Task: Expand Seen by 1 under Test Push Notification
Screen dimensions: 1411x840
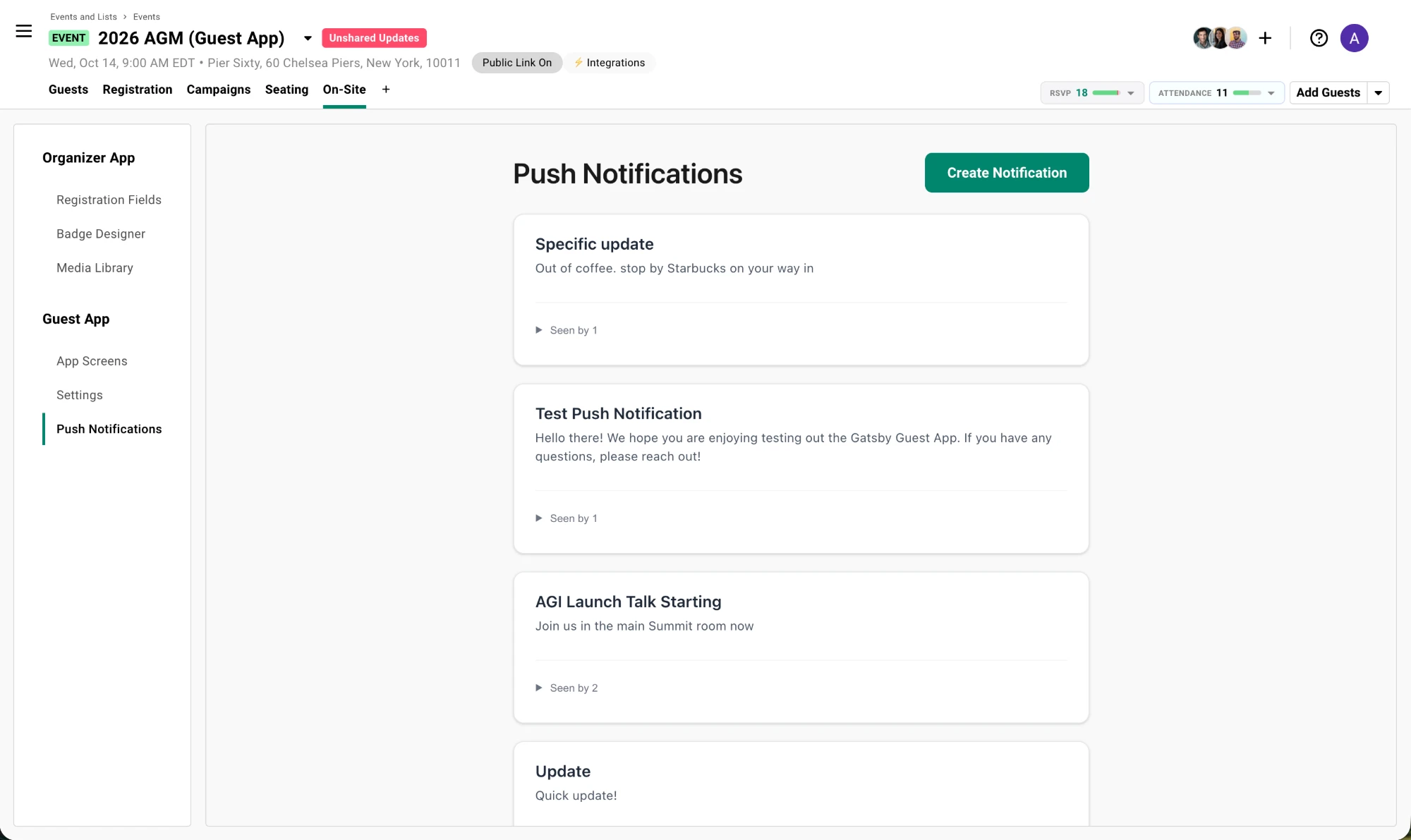Action: click(567, 518)
